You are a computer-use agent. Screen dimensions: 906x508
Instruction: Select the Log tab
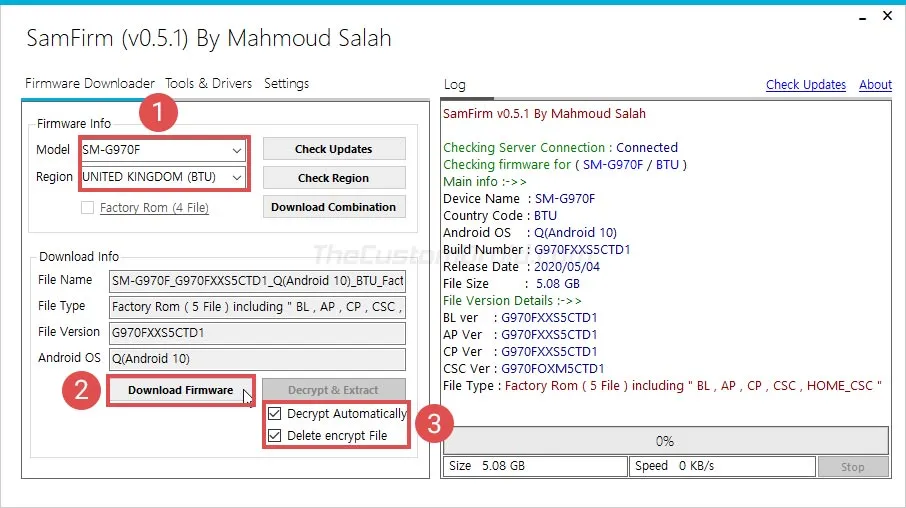click(455, 84)
